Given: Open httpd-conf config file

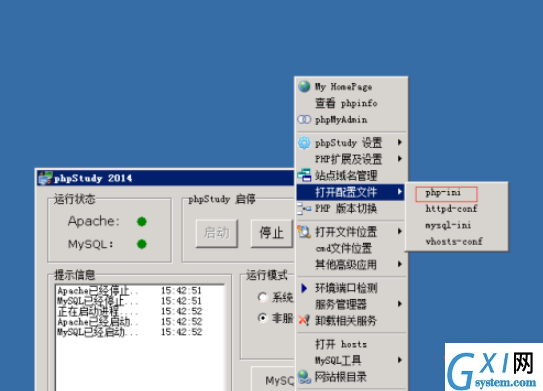Looking at the screenshot, I should [451, 208].
